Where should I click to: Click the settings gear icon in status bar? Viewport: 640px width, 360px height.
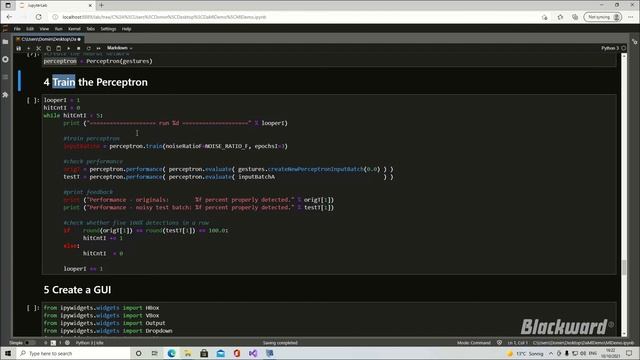[67, 343]
